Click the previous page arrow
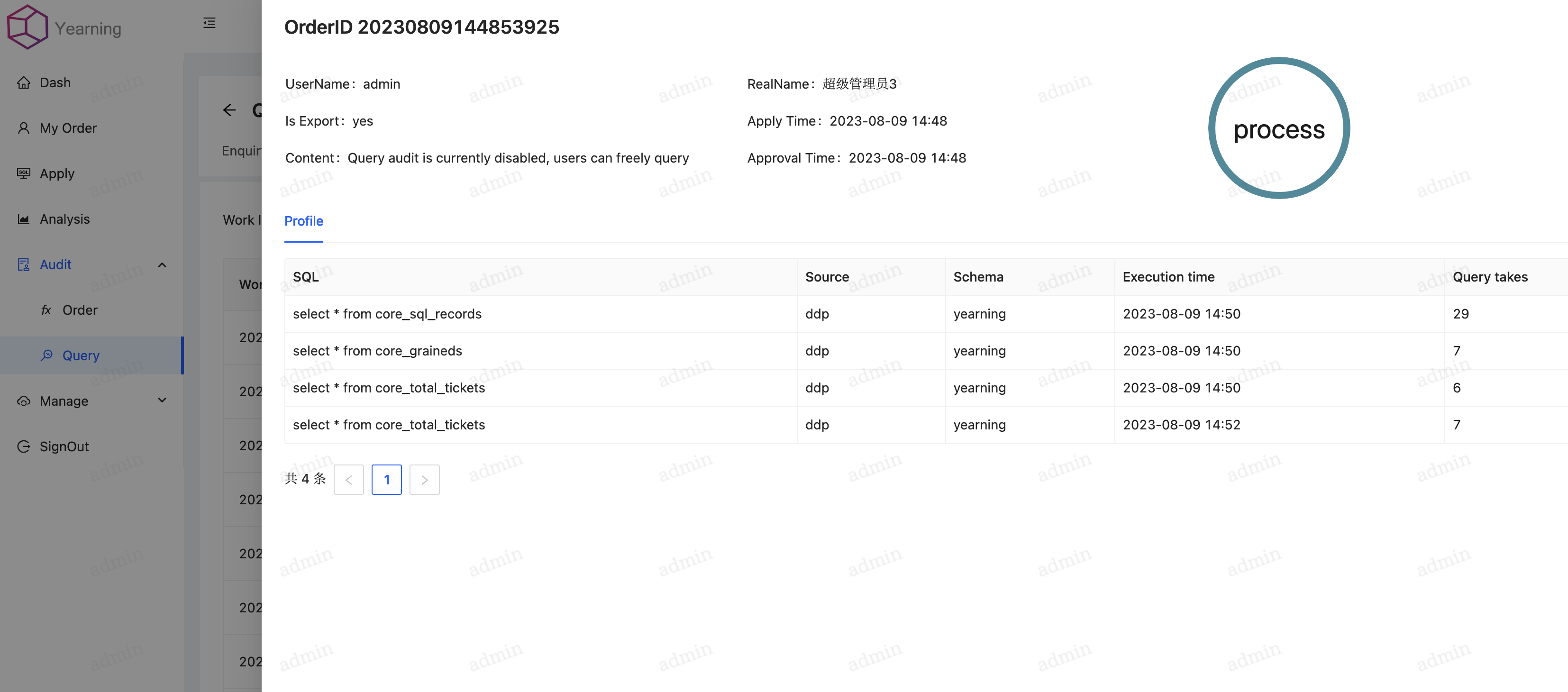Viewport: 1568px width, 692px height. (348, 479)
